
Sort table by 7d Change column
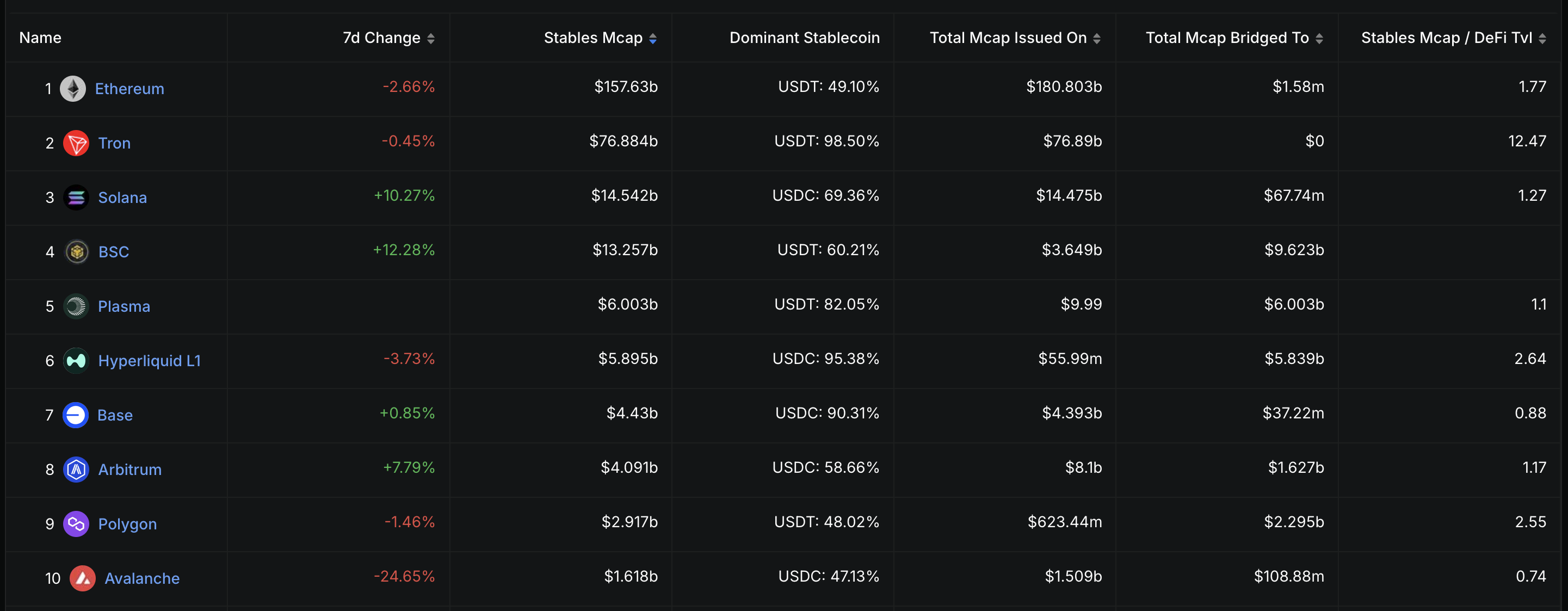pyautogui.click(x=430, y=38)
